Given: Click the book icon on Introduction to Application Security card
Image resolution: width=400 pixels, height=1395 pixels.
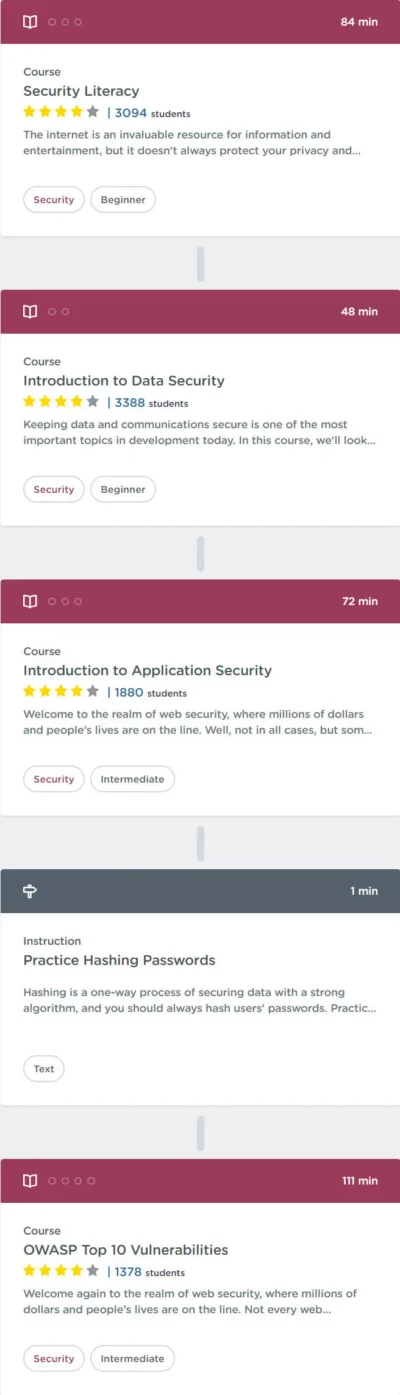Looking at the screenshot, I should [30, 601].
